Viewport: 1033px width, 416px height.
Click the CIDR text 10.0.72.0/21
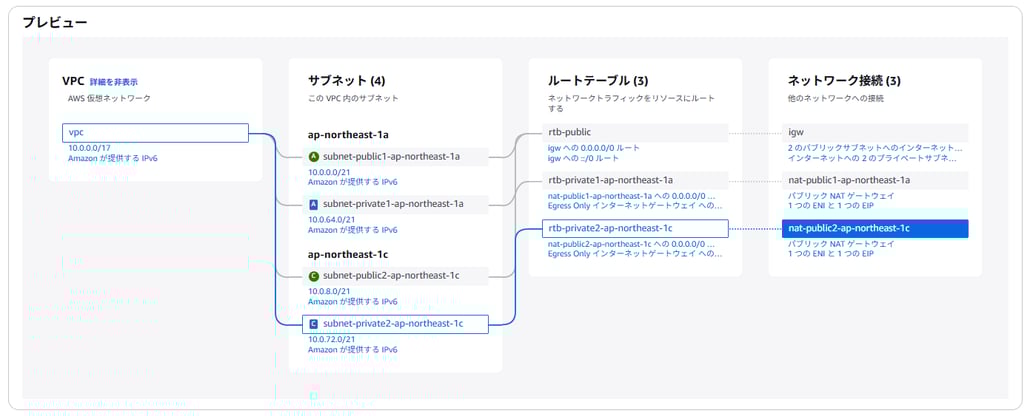click(x=331, y=340)
